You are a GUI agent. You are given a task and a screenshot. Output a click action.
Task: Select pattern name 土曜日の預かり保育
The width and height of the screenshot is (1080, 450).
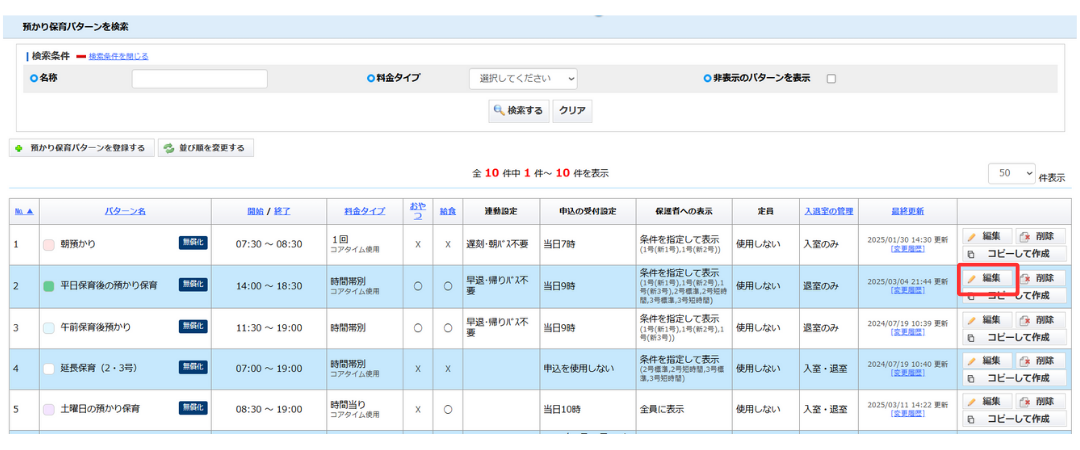(x=100, y=409)
